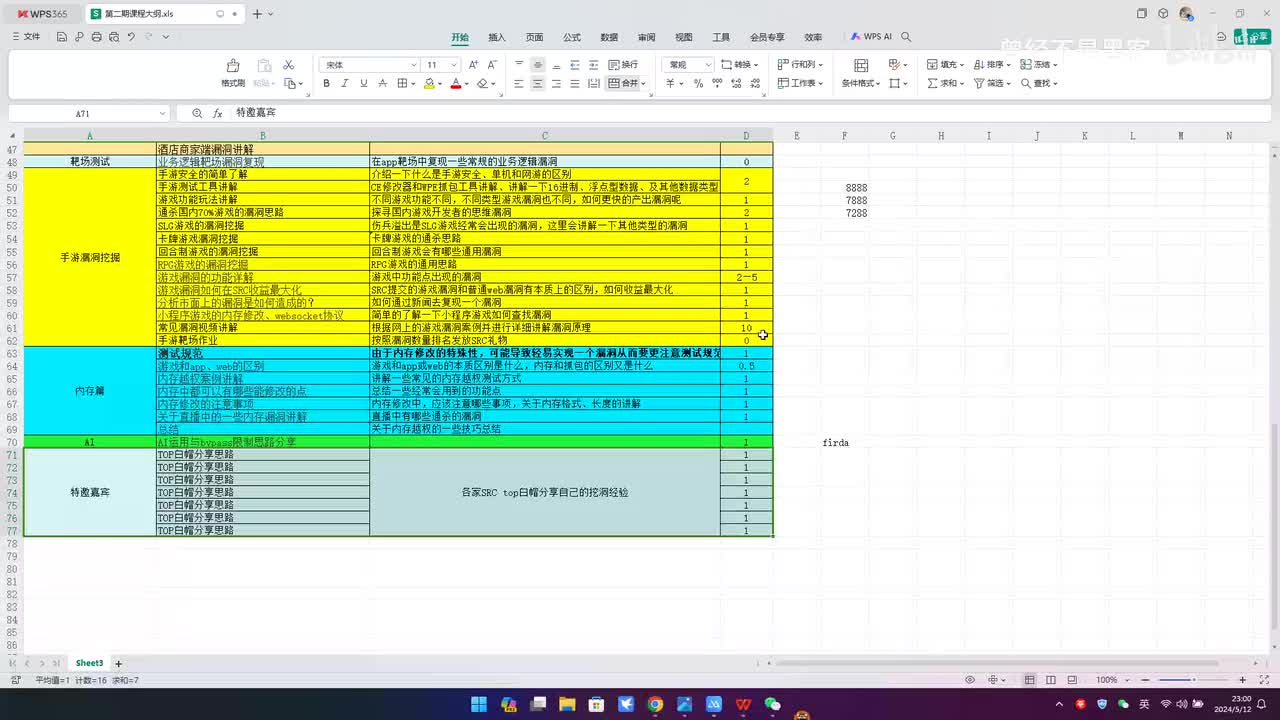Switch to Page Break Preview in status bar

[x=1070, y=680]
